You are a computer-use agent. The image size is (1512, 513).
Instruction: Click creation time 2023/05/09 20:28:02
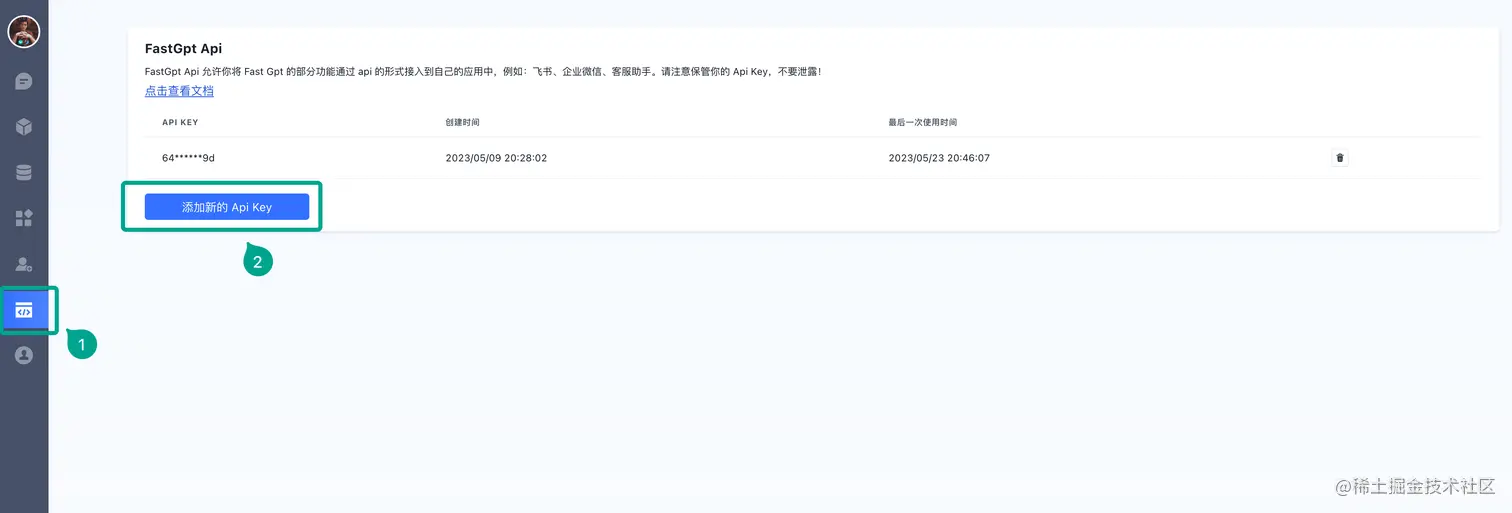[496, 158]
